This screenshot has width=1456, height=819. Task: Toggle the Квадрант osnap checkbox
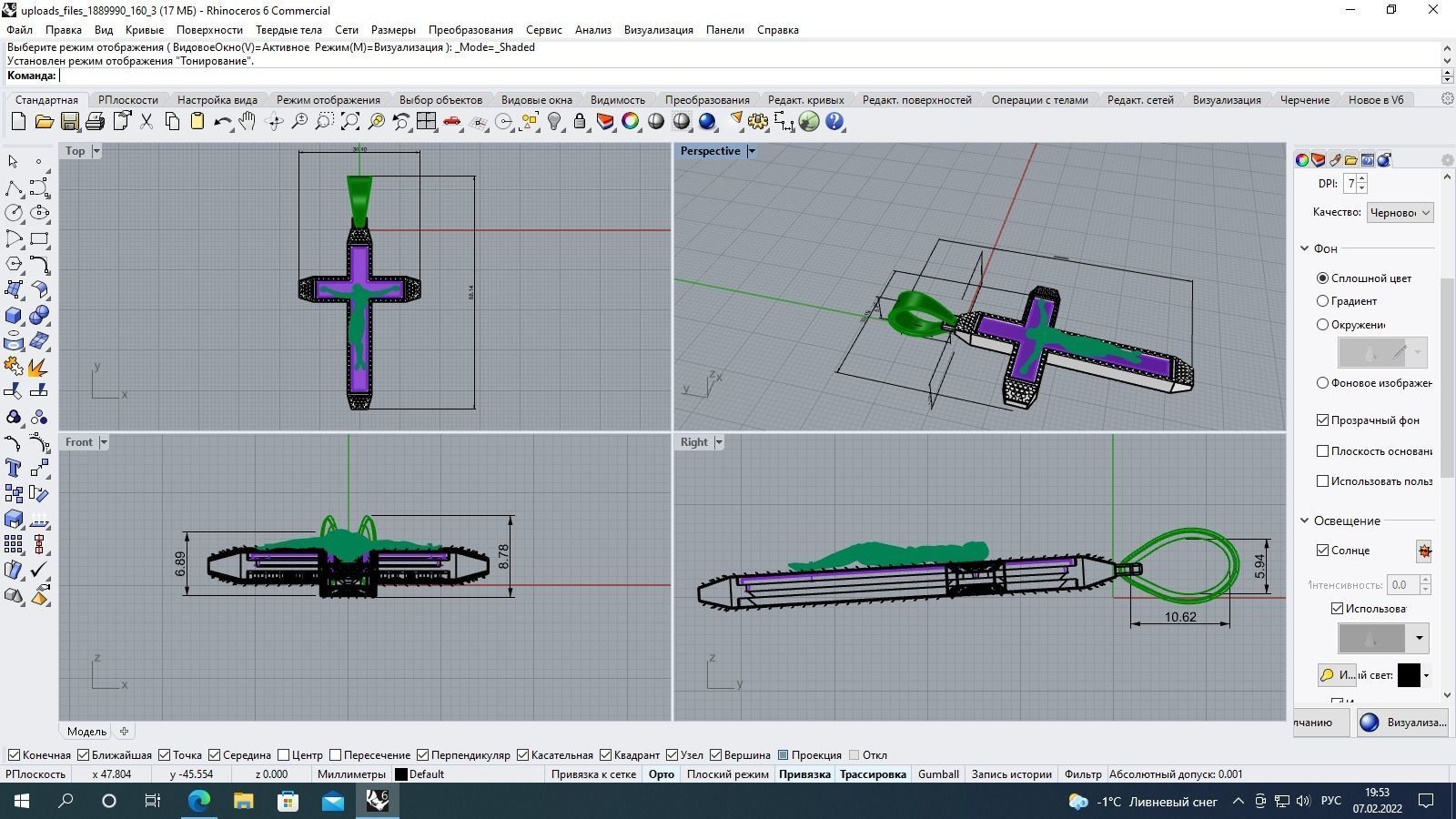click(605, 755)
